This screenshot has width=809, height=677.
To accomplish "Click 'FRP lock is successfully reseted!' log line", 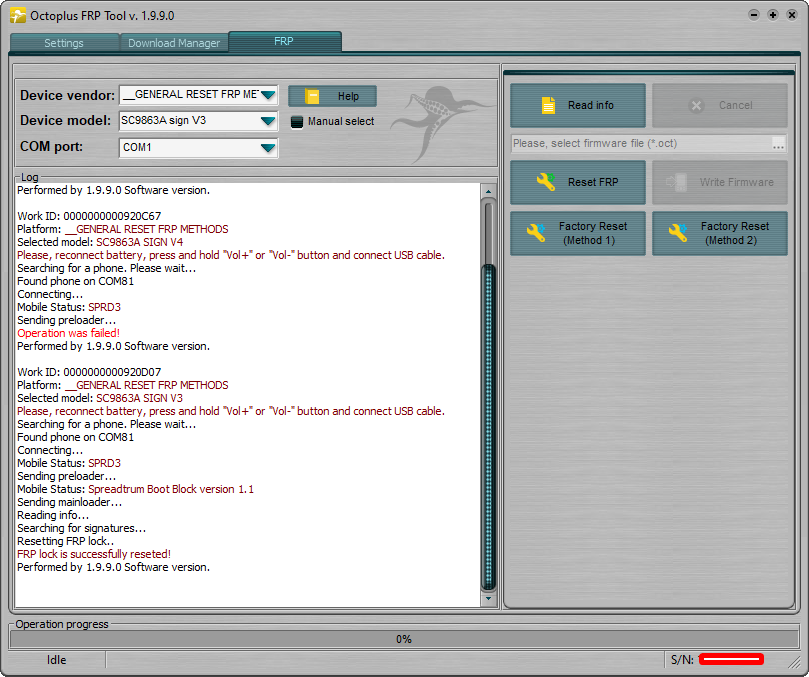I will point(94,554).
